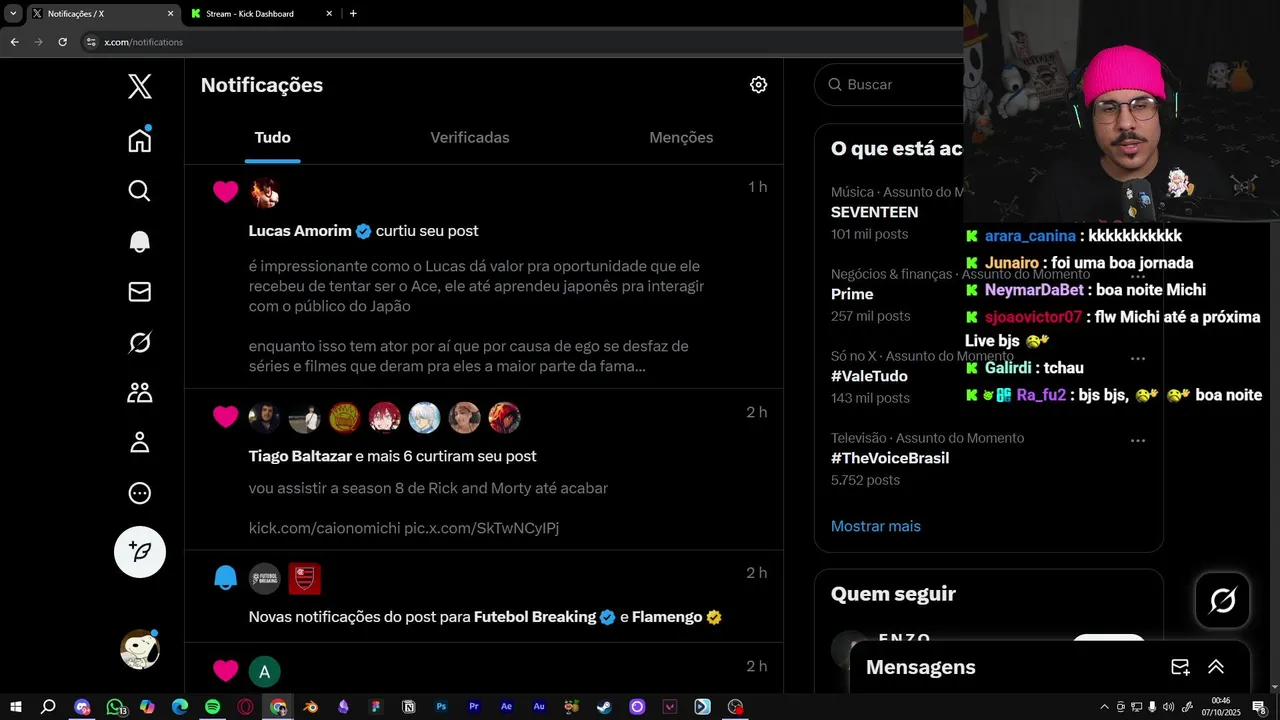Open Messages envelope icon in sidebar
This screenshot has width=1280, height=720.
click(x=140, y=291)
